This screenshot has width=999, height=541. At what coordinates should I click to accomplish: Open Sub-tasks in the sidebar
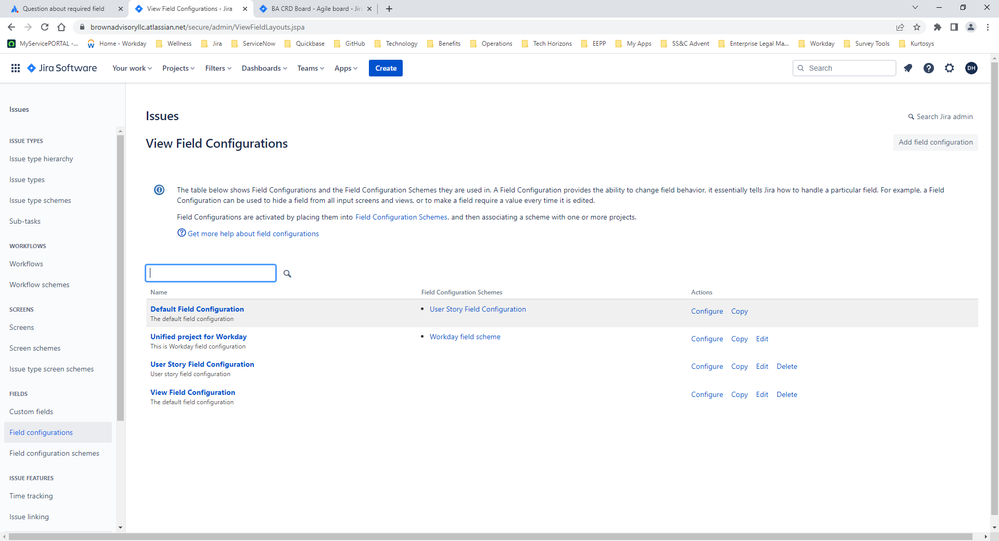pos(25,221)
